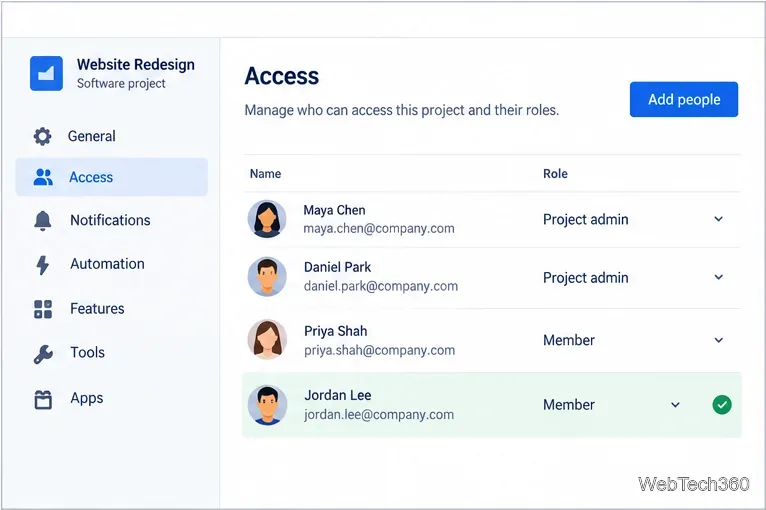The width and height of the screenshot is (766, 510).
Task: Click the General gear icon
Action: point(43,136)
